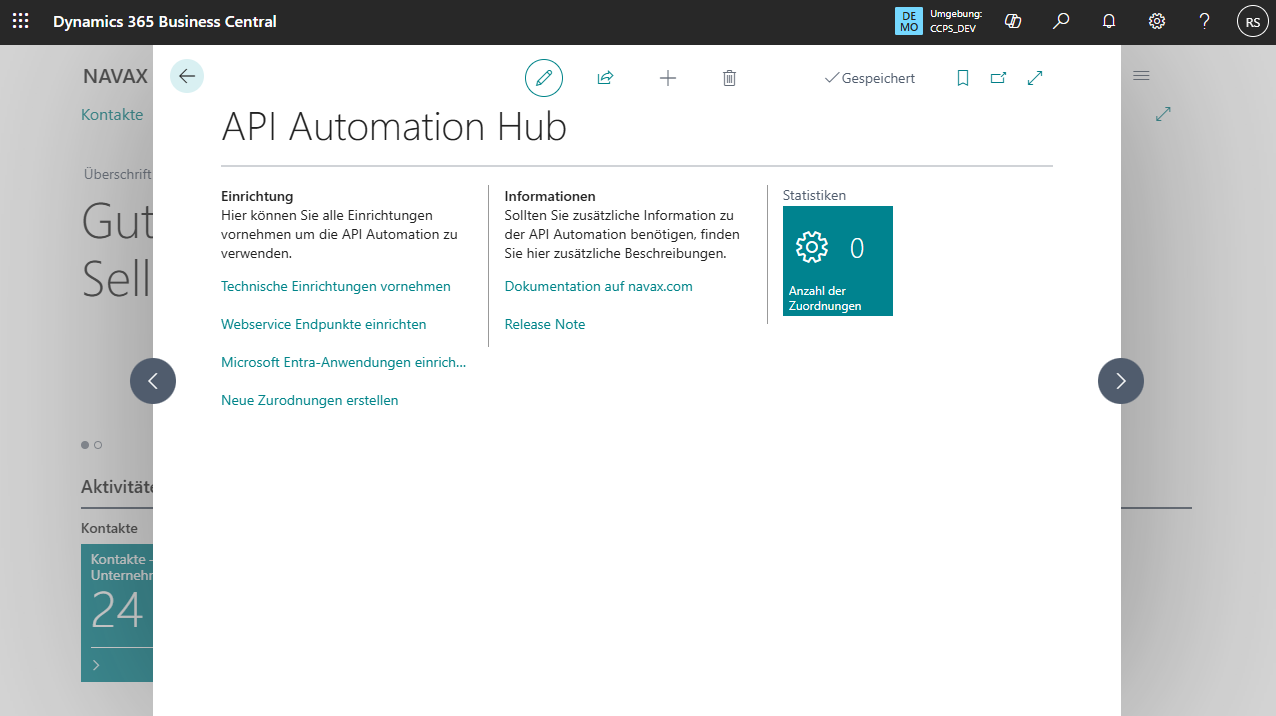Click the Einrichtung heading

click(x=257, y=196)
